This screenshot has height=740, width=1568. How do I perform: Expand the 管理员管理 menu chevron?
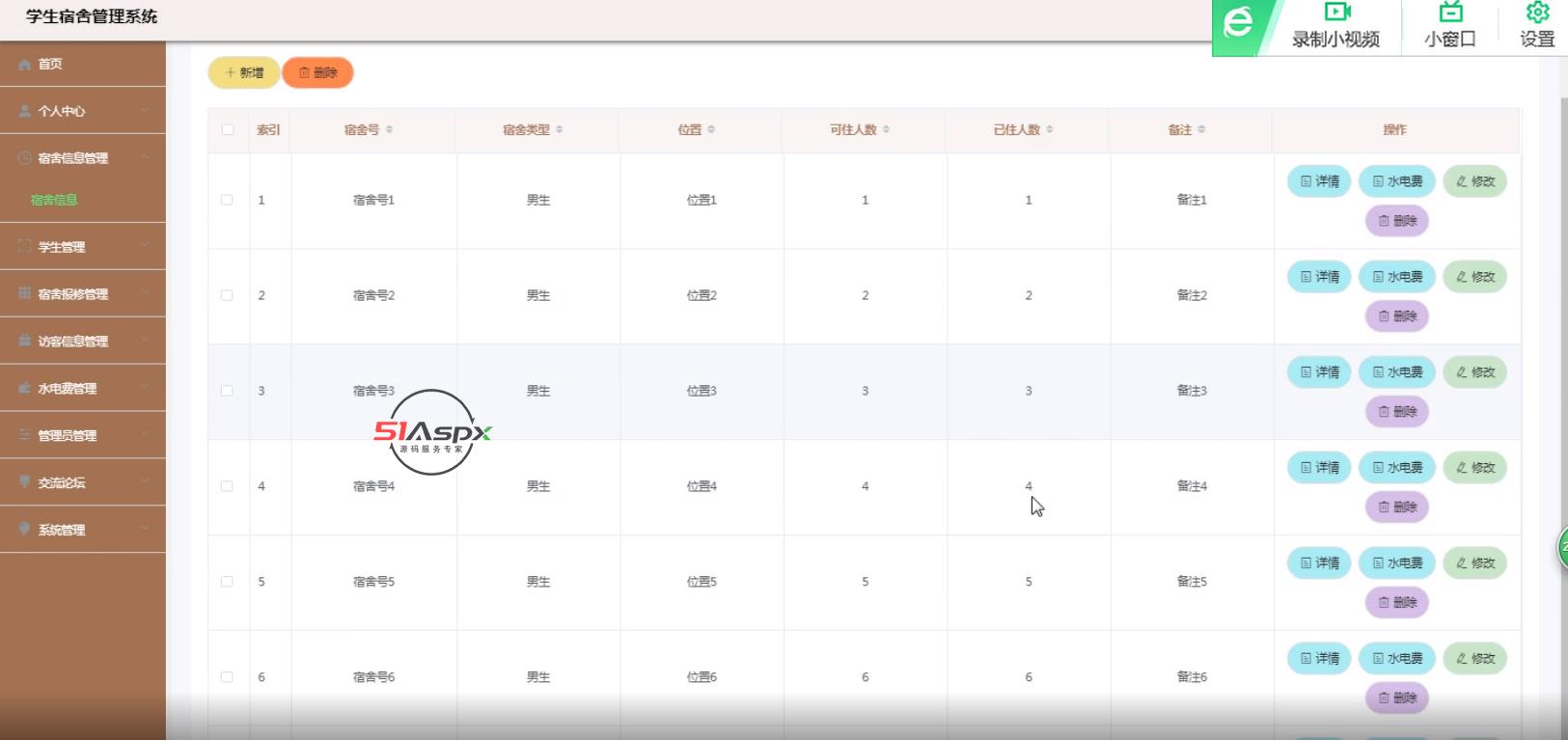pos(145,435)
